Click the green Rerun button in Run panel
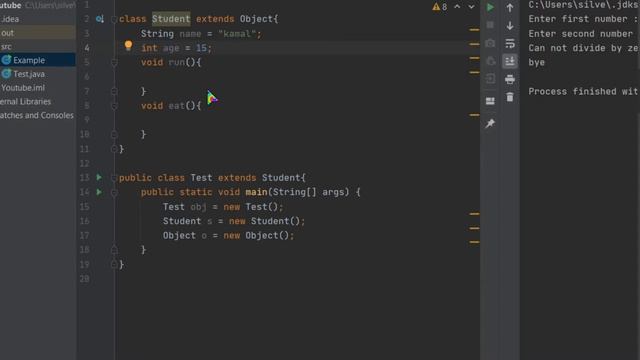 [x=490, y=7]
